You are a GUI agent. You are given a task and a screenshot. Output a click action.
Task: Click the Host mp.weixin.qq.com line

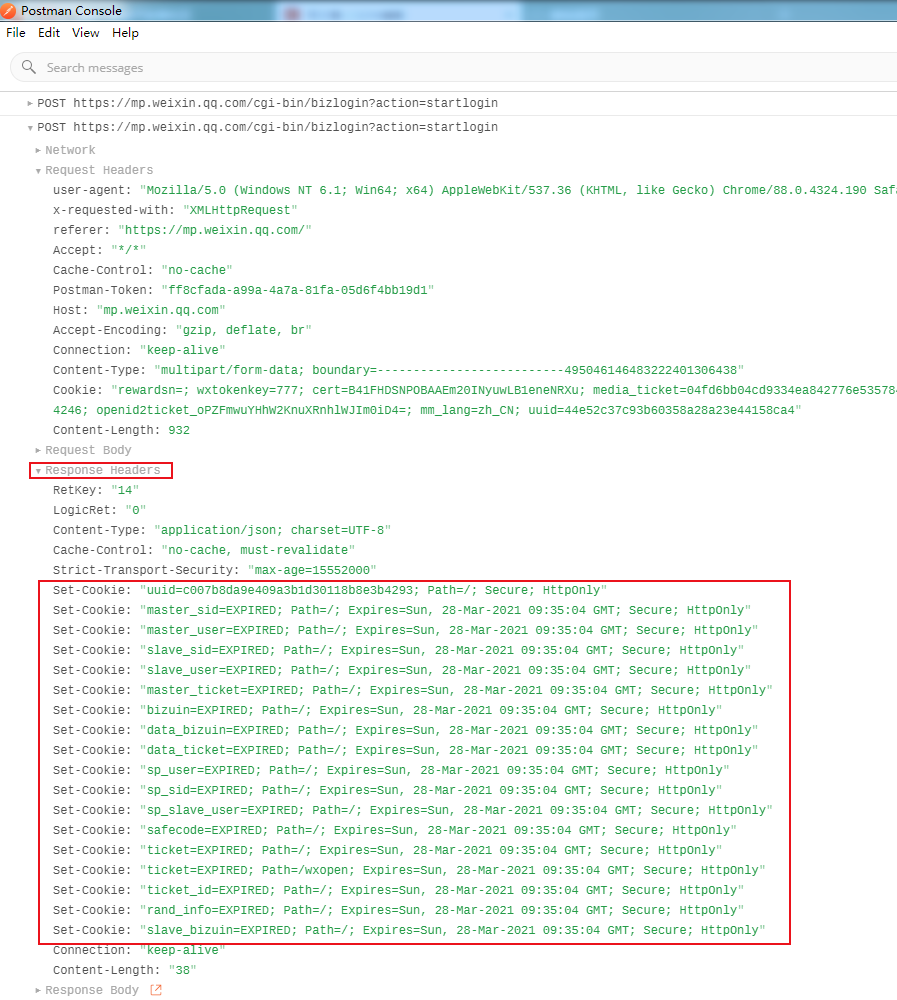click(x=139, y=310)
